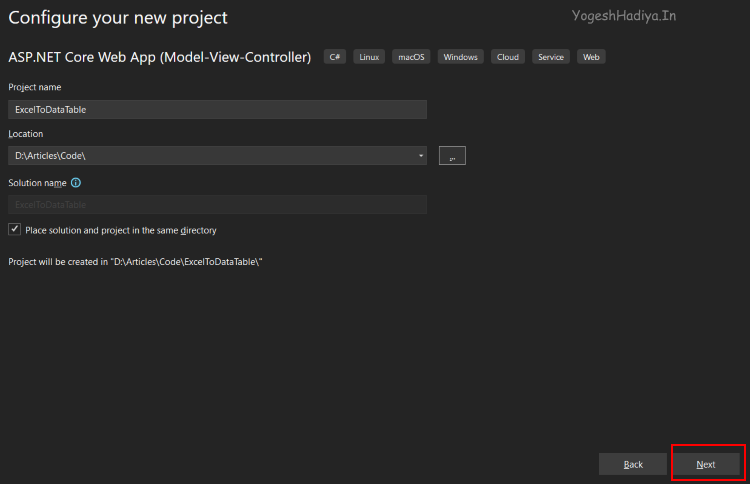The width and height of the screenshot is (750, 484).
Task: Toggle Place solution and project in same directory
Action: (15, 229)
